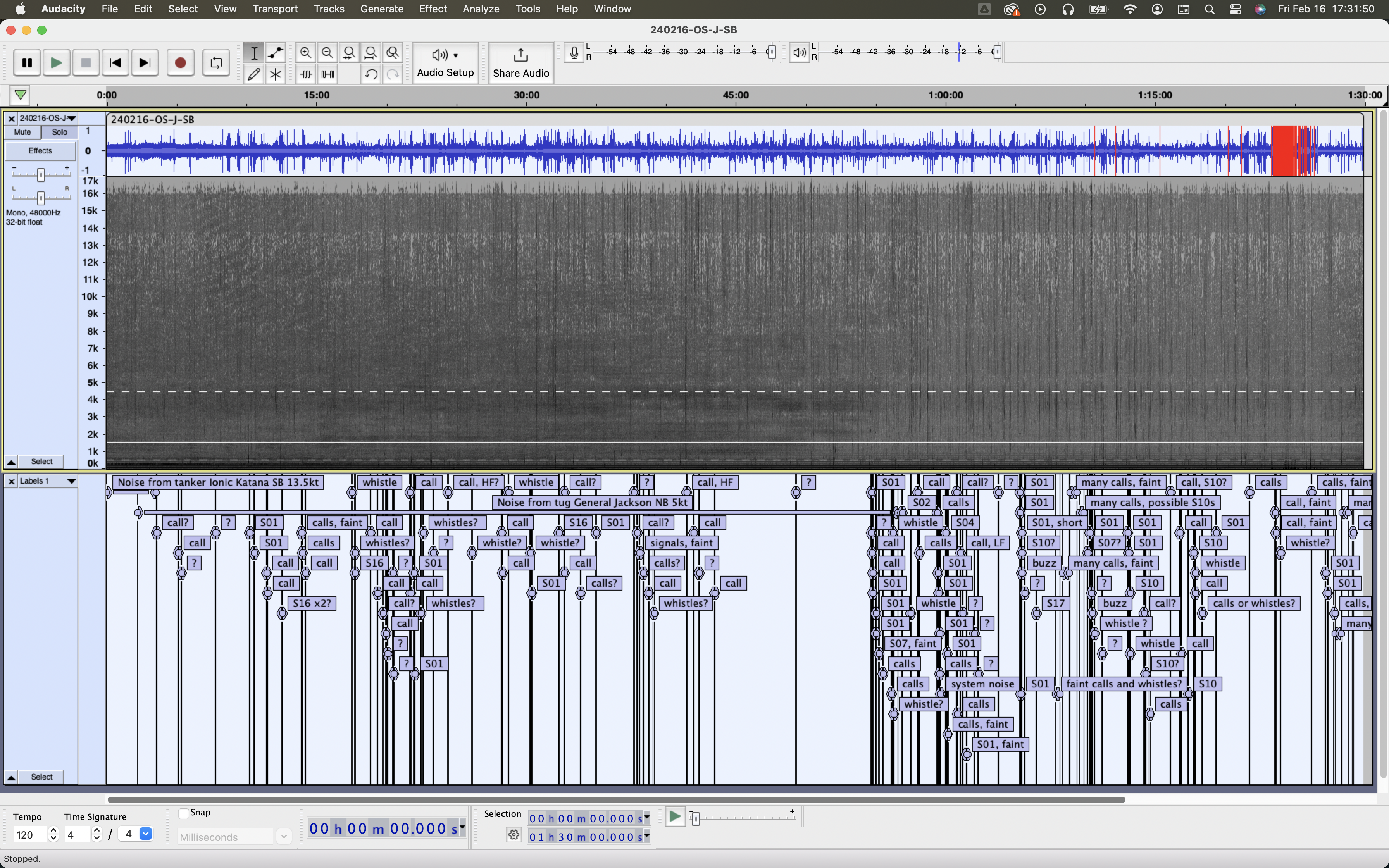Solo the 240216-OS-J-SB track
Screen dimensions: 1389x868
pos(59,132)
